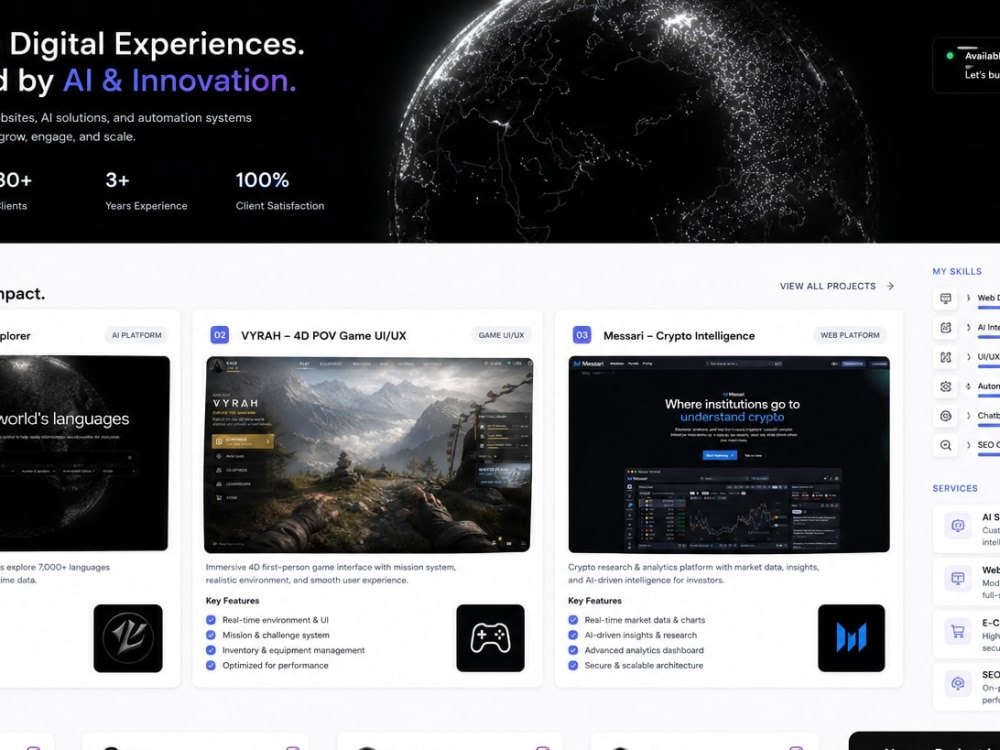1000x750 pixels.
Task: Click the MY SKILLS heading
Action: [957, 271]
